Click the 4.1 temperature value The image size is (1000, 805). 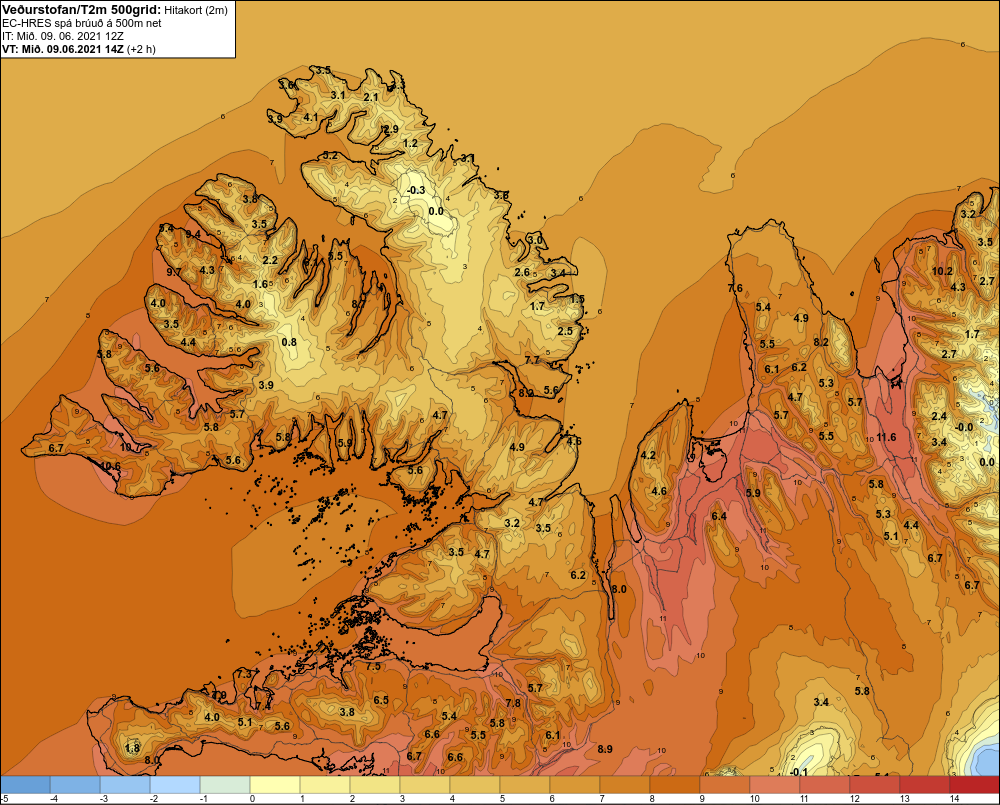[311, 117]
